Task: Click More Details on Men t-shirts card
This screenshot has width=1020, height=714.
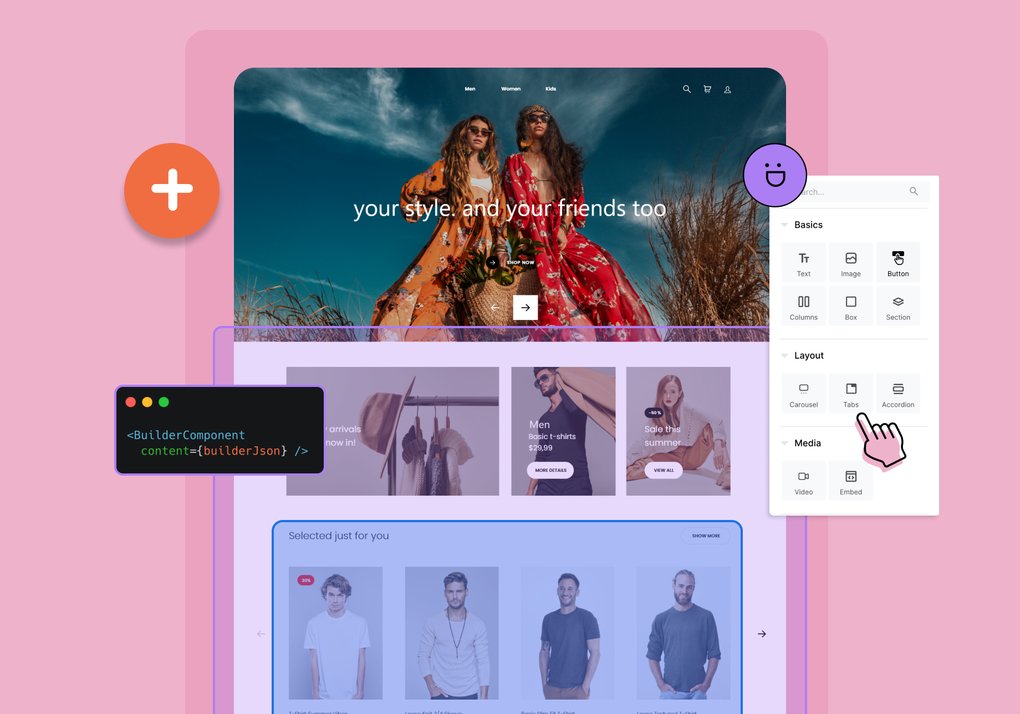Action: 550,469
